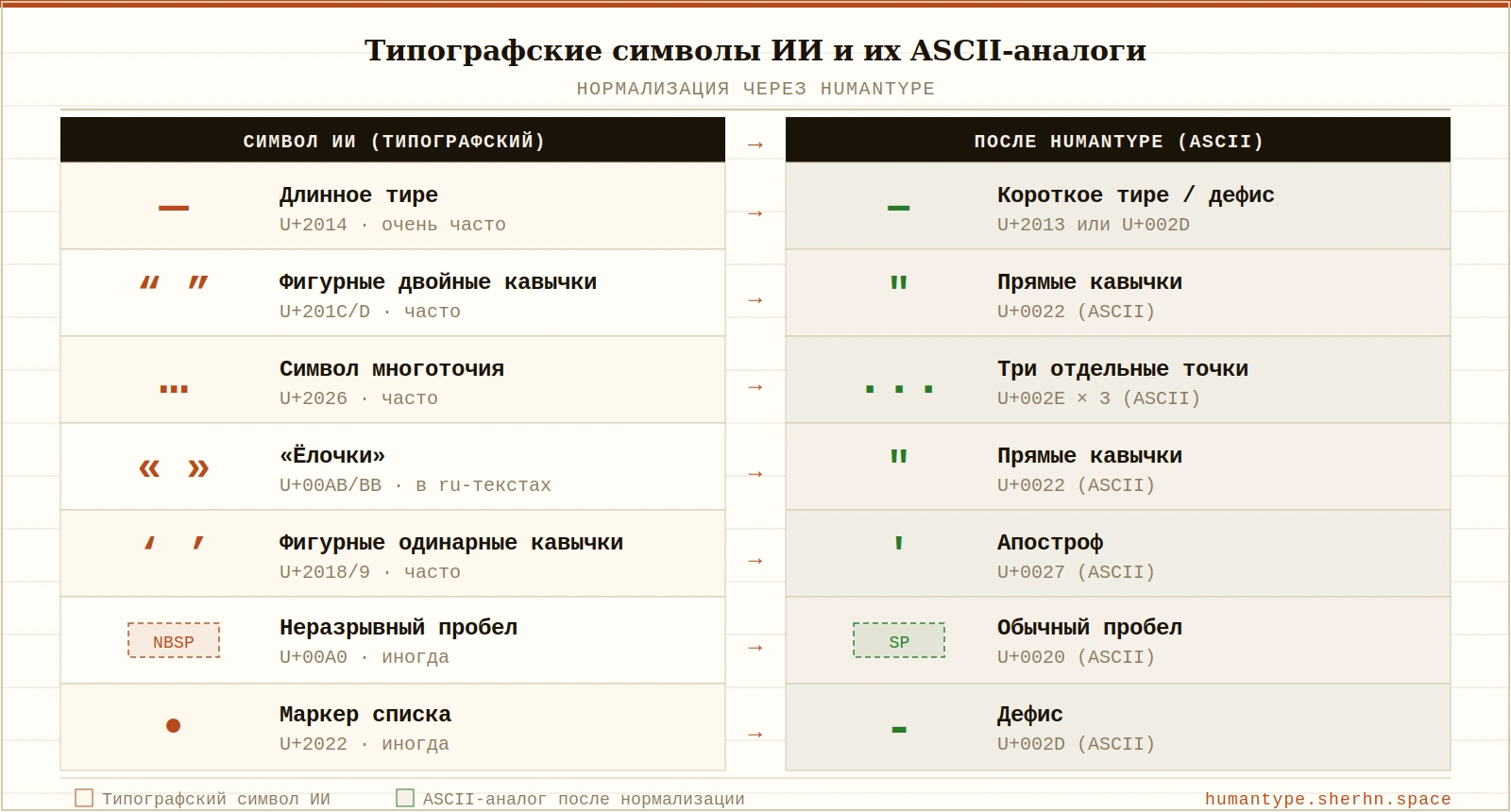1511x812 pixels.
Task: Click 'U+2018/9 · часто' text
Action: click(x=370, y=572)
